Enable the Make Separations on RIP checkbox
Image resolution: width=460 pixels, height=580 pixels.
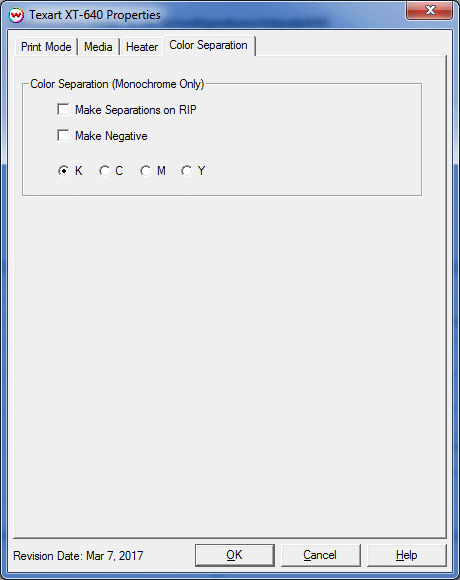coord(63,109)
